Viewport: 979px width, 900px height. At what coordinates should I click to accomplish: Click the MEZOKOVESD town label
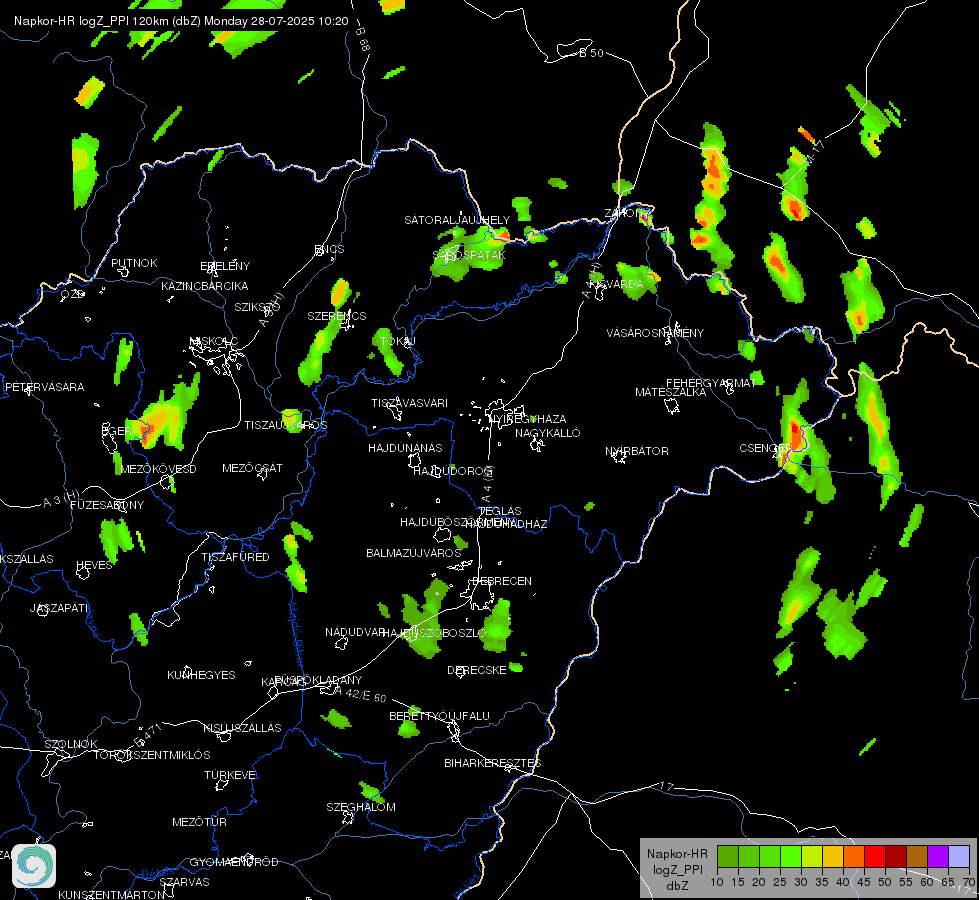[x=158, y=469]
